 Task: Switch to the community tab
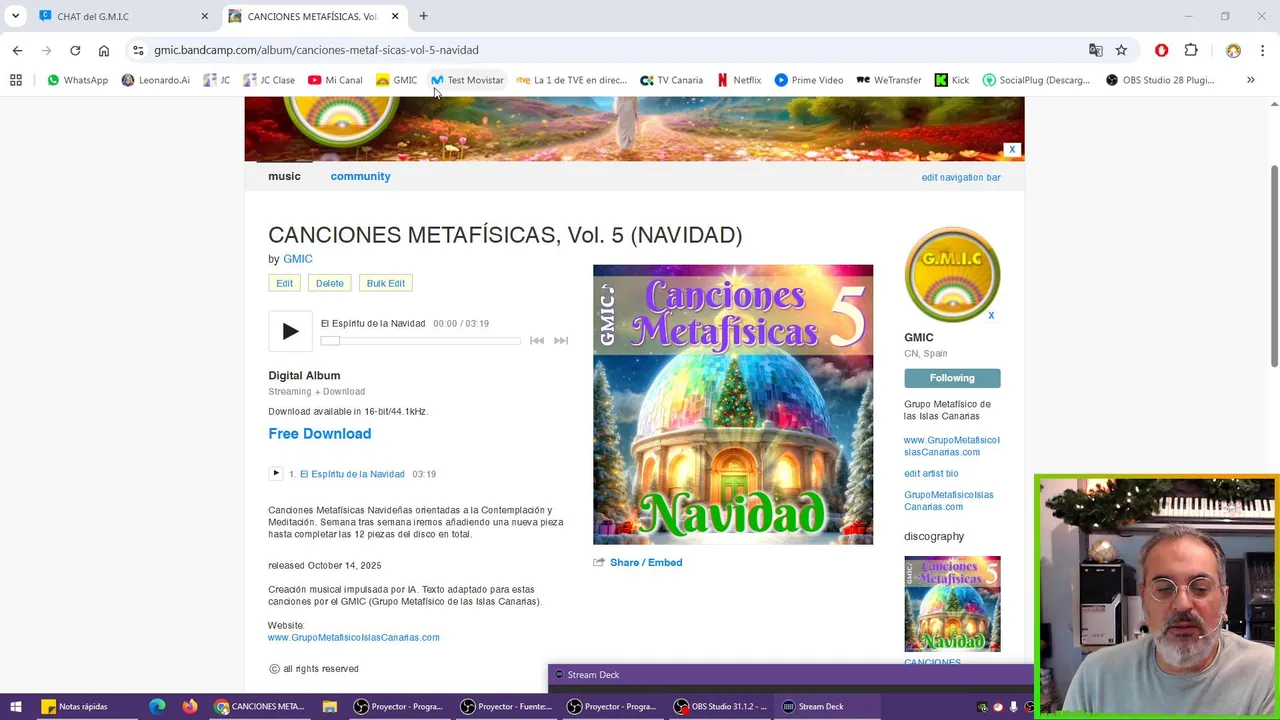[360, 176]
